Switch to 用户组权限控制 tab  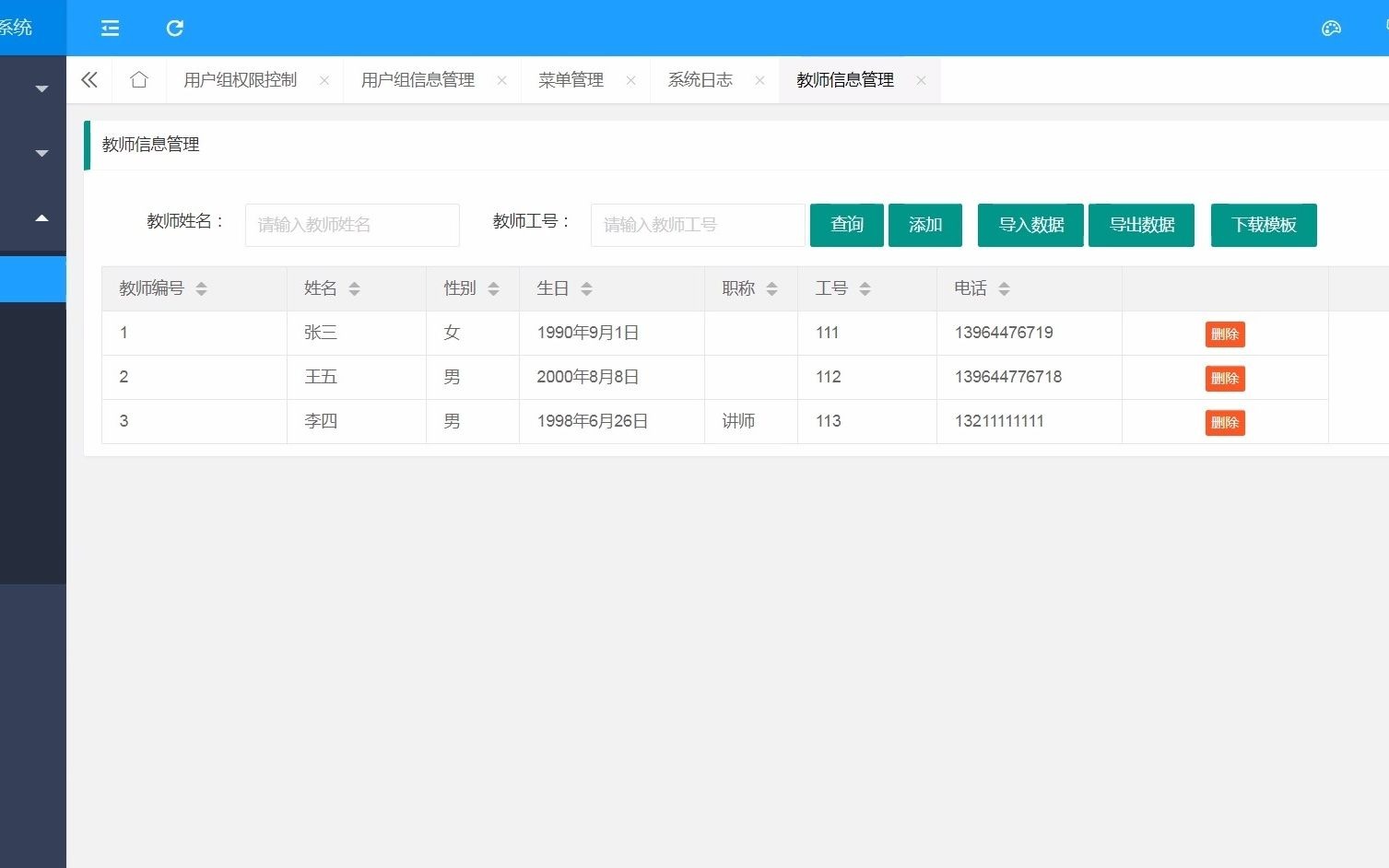tap(241, 80)
